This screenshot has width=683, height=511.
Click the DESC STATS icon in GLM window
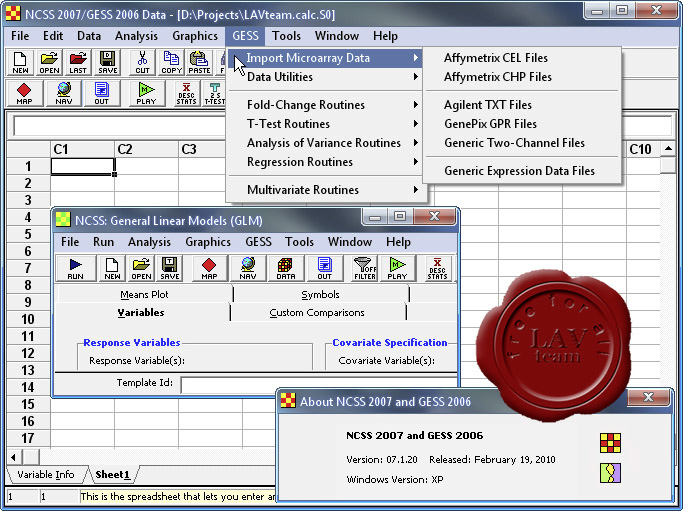(437, 268)
